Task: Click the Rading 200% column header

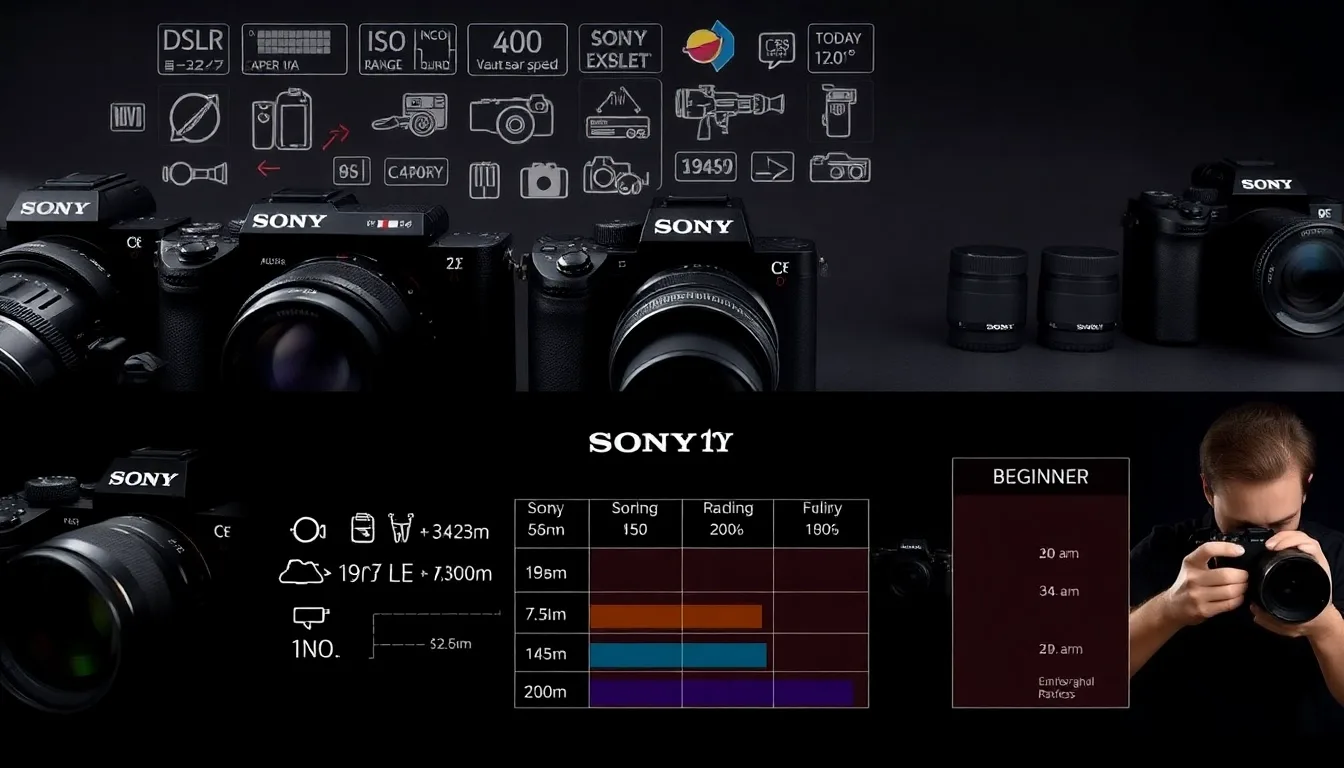Action: 727,519
